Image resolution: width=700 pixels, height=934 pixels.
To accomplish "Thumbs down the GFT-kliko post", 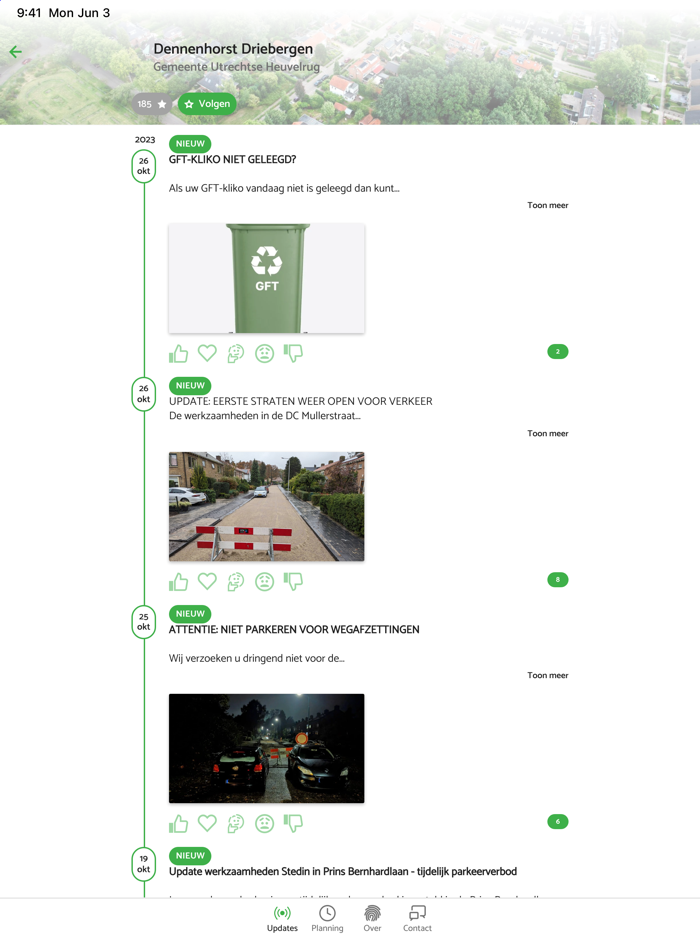I will [293, 353].
